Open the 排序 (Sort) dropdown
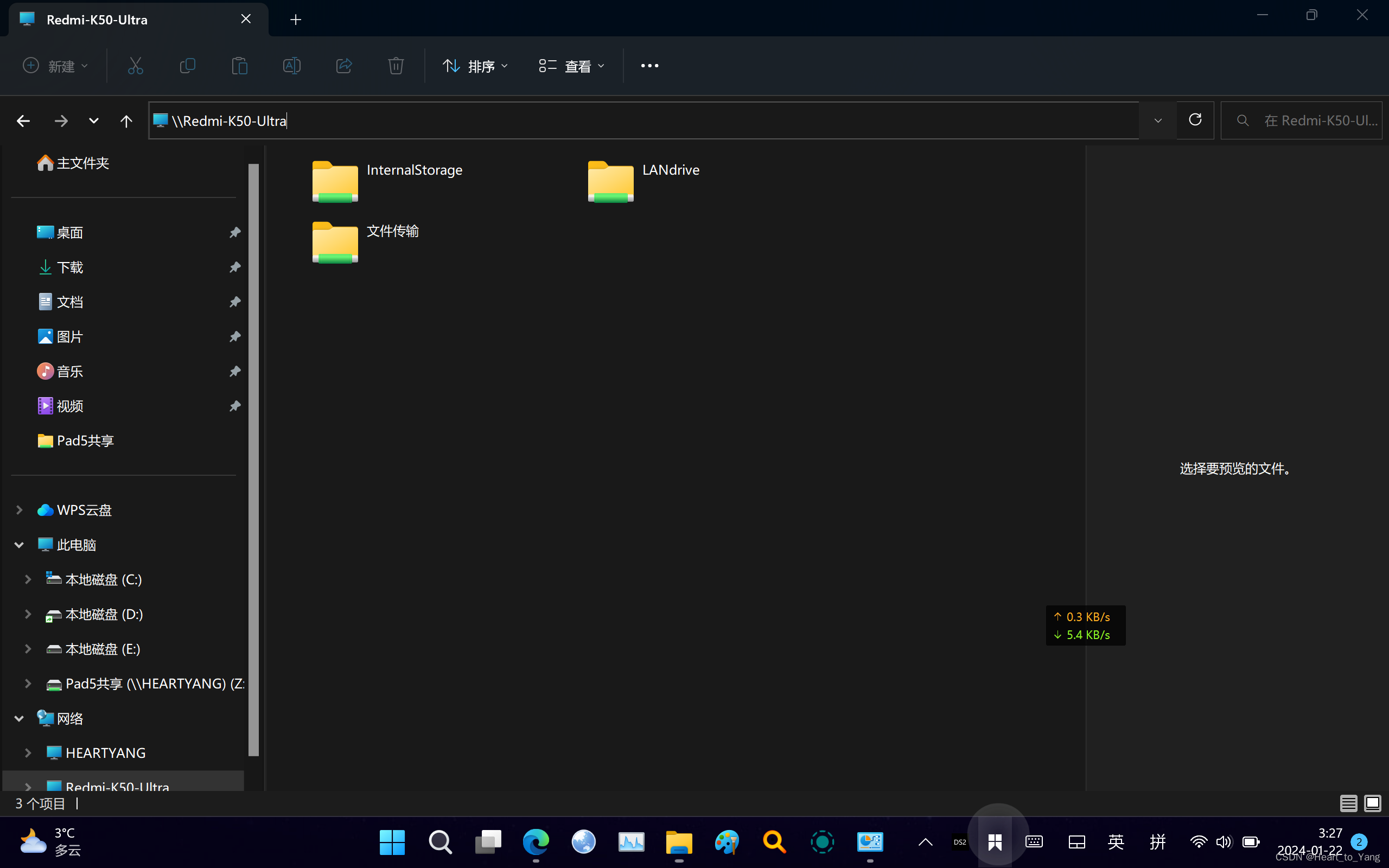 point(475,66)
